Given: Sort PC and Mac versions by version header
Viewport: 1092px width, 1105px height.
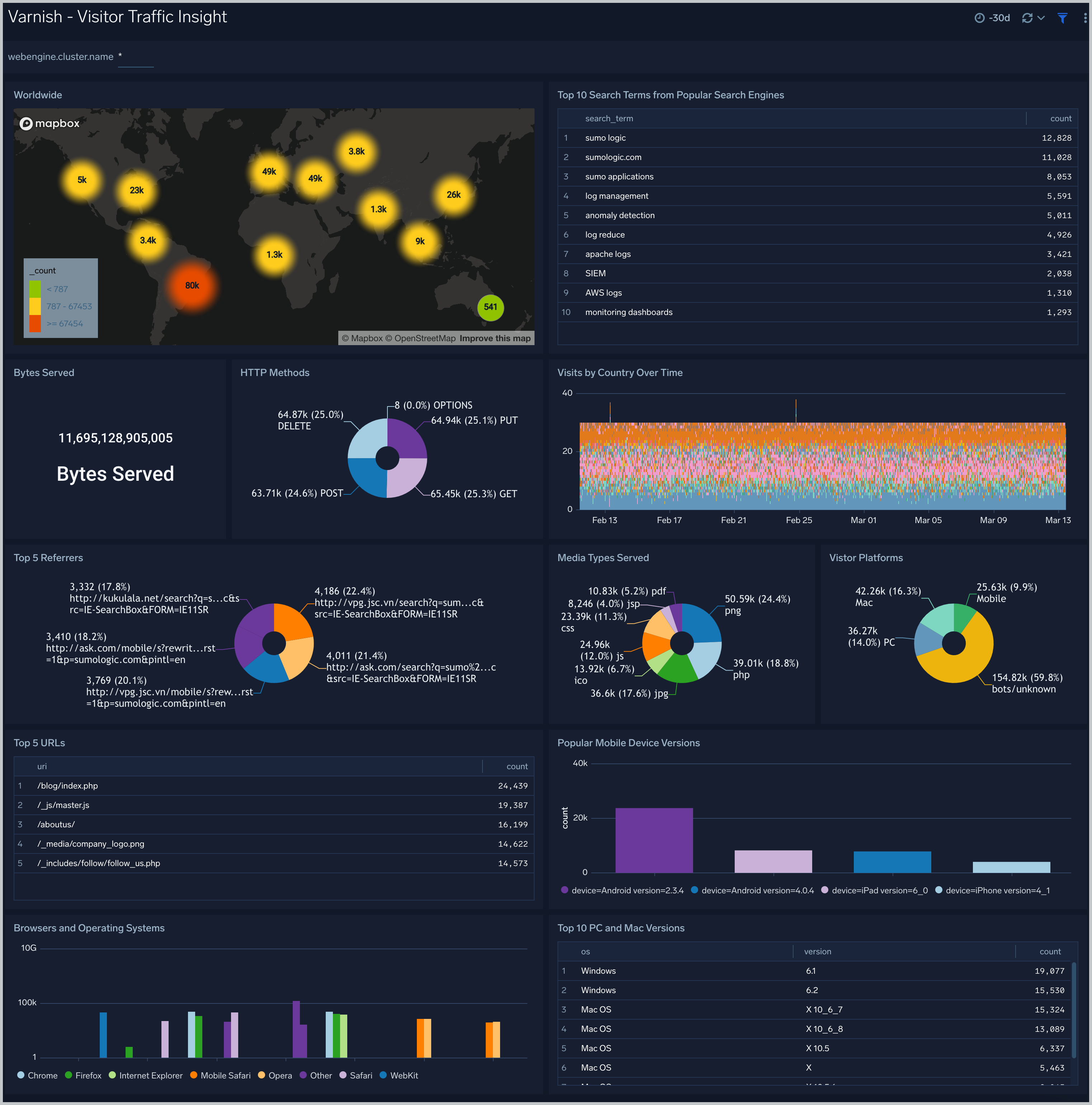Looking at the screenshot, I should (818, 952).
